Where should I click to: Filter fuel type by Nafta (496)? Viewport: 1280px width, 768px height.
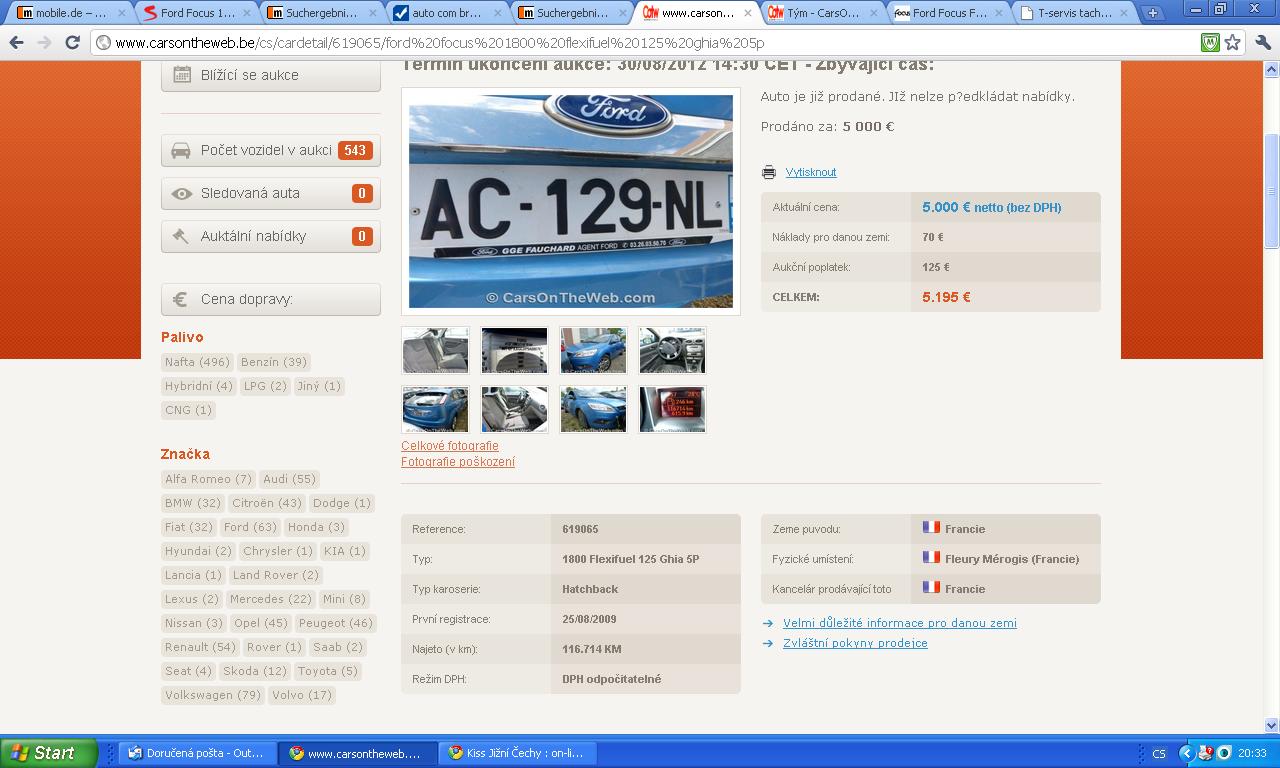(x=197, y=362)
